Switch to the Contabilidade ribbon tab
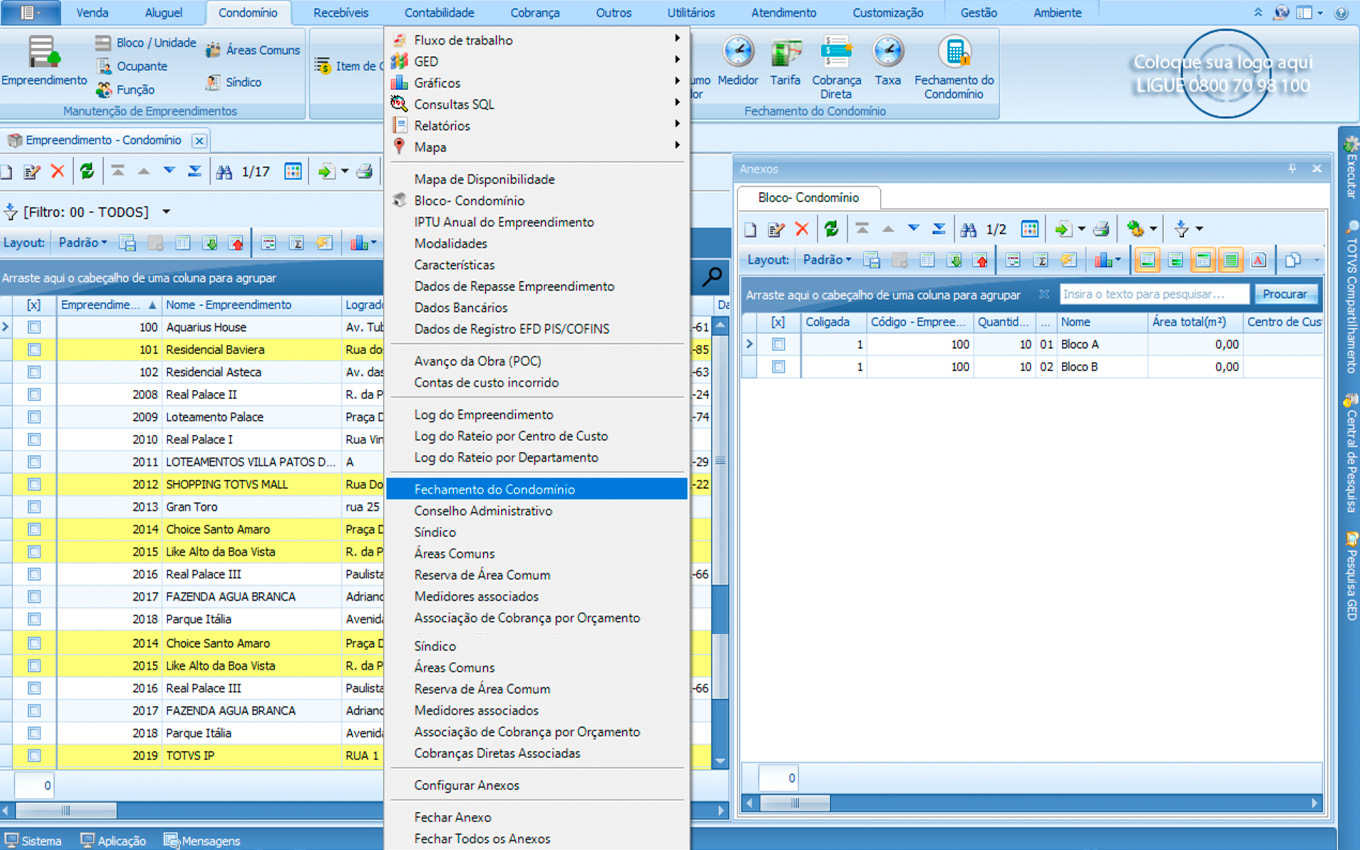The height and width of the screenshot is (850, 1360). (x=439, y=13)
